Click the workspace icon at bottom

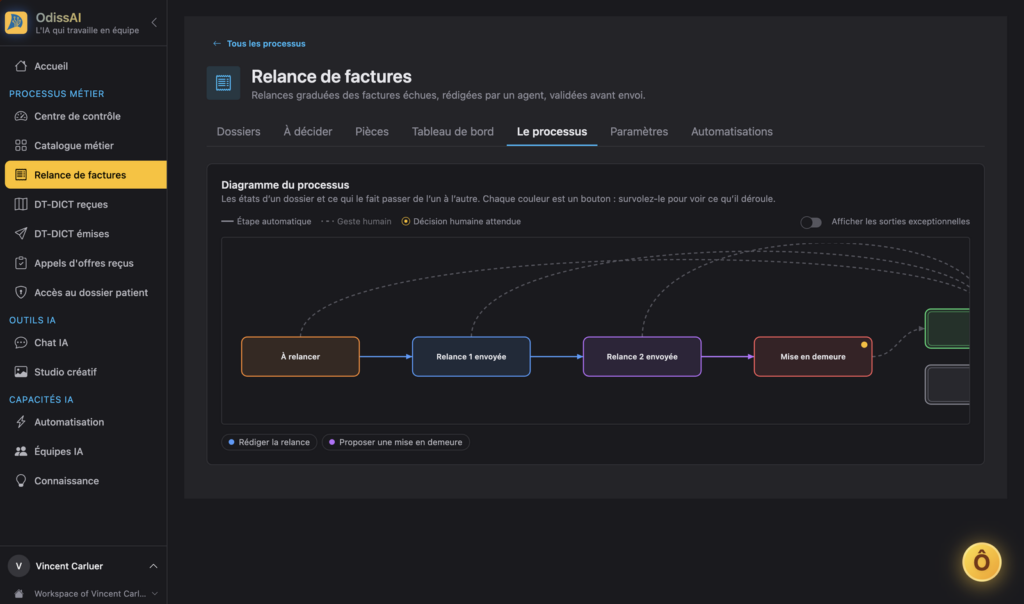pos(19,594)
